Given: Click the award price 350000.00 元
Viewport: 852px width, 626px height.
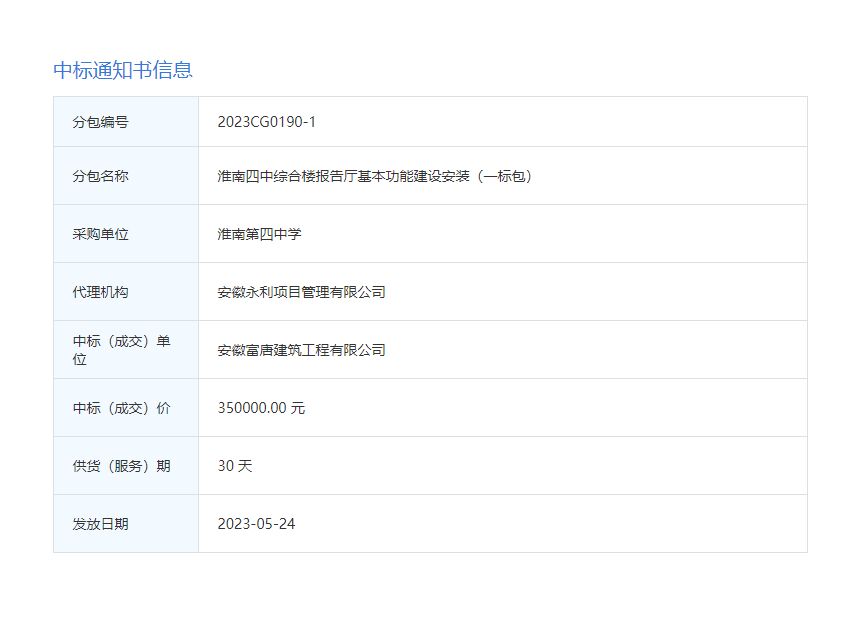Looking at the screenshot, I should [x=261, y=407].
